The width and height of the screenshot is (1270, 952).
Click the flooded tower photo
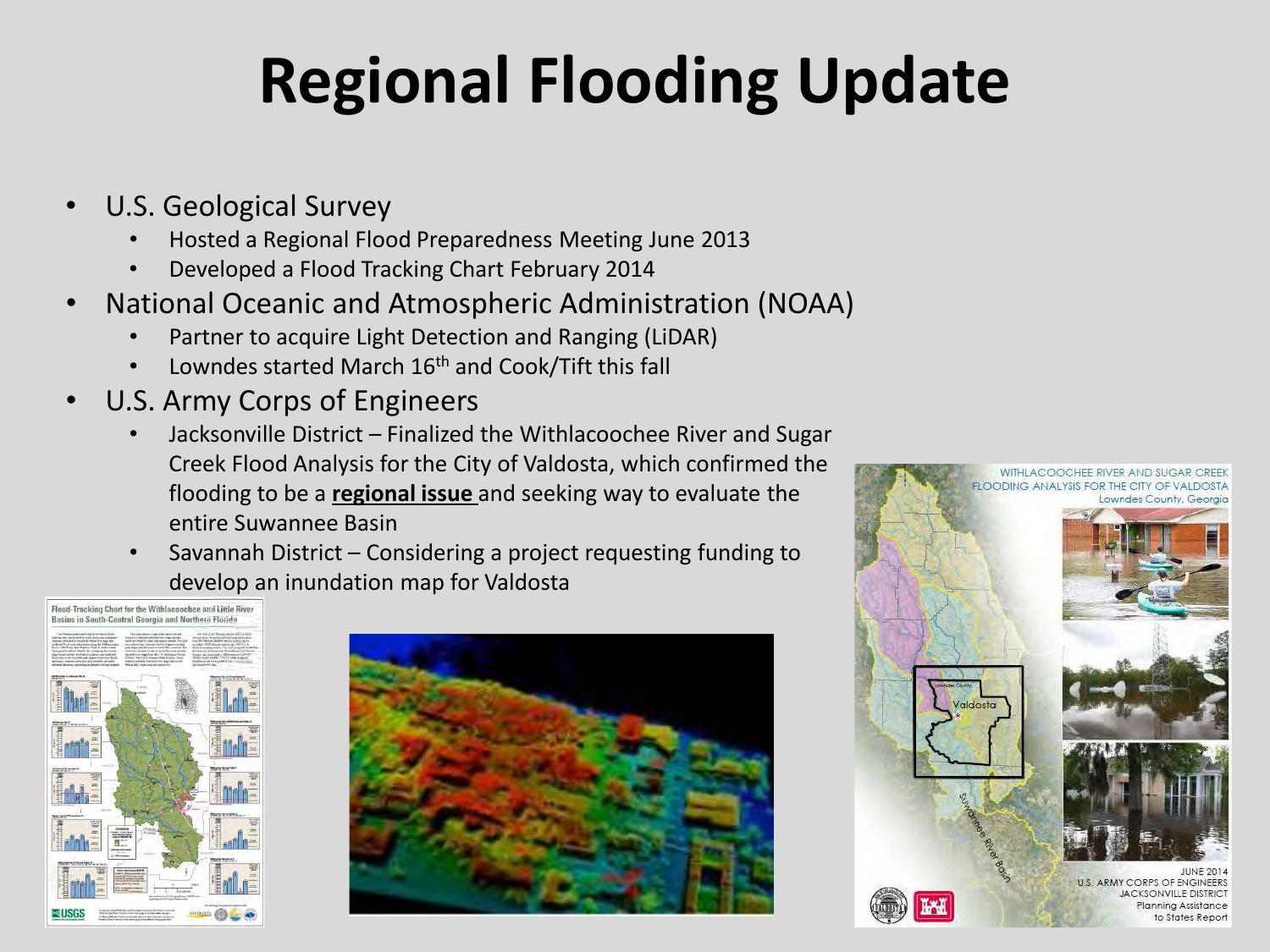click(1145, 681)
